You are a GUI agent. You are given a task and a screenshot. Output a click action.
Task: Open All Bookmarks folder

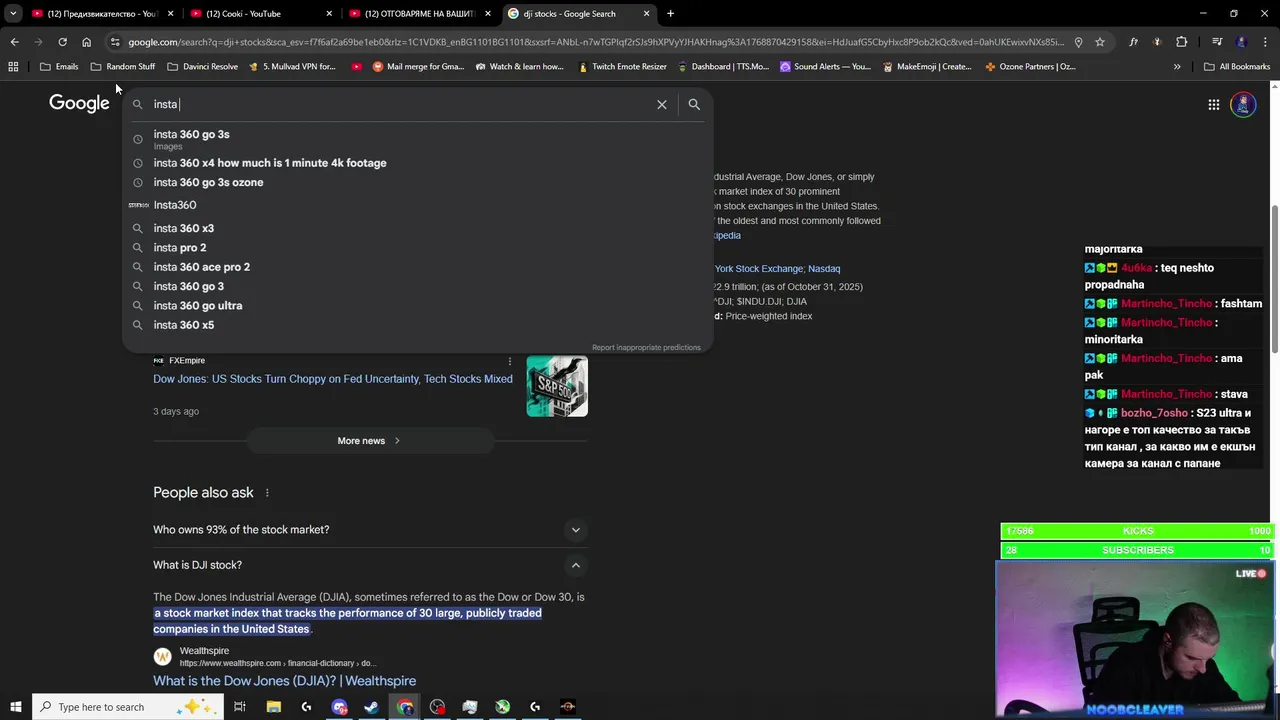1237,67
